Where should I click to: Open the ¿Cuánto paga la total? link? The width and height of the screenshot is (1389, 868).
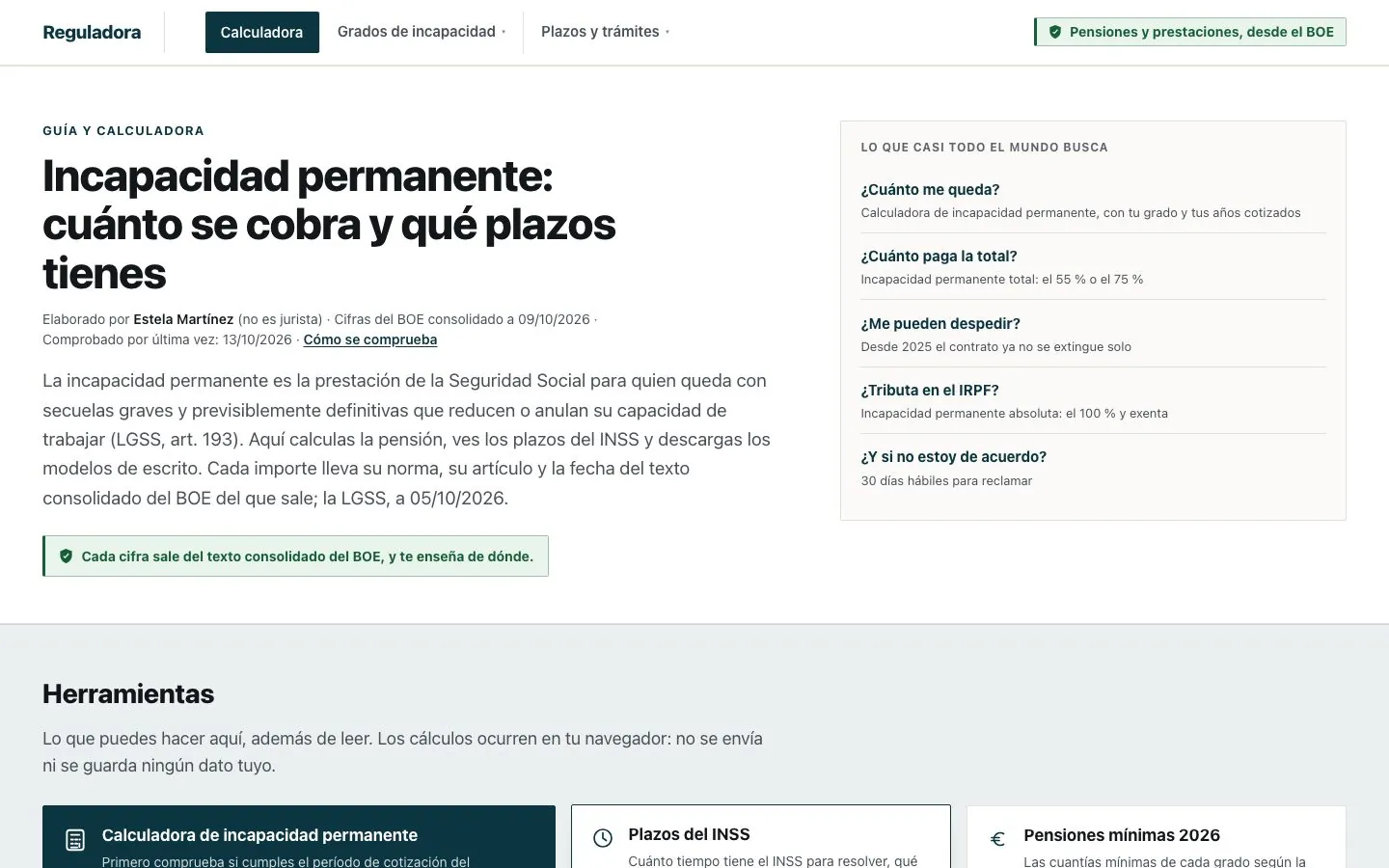tap(939, 257)
